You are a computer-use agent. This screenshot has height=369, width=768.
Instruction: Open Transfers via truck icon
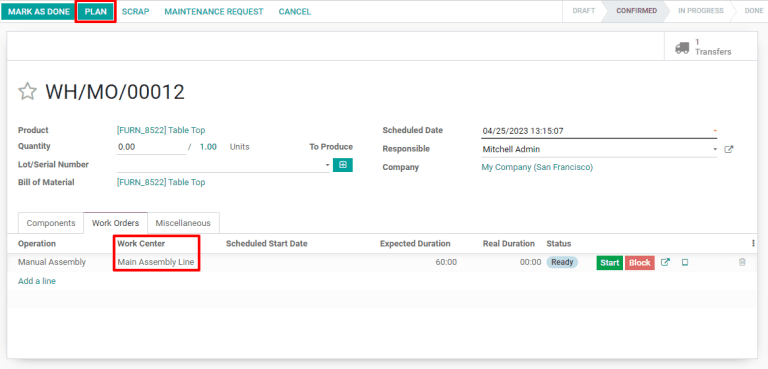(x=681, y=48)
